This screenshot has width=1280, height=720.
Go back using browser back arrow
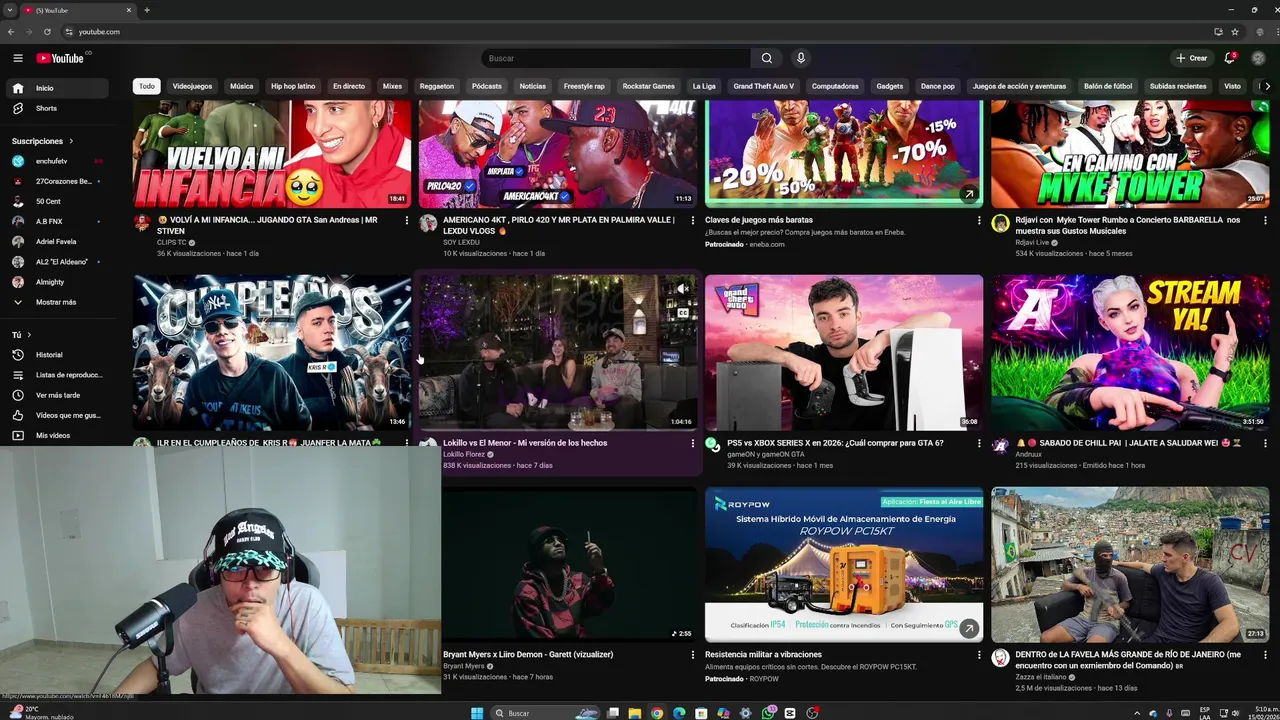point(11,32)
